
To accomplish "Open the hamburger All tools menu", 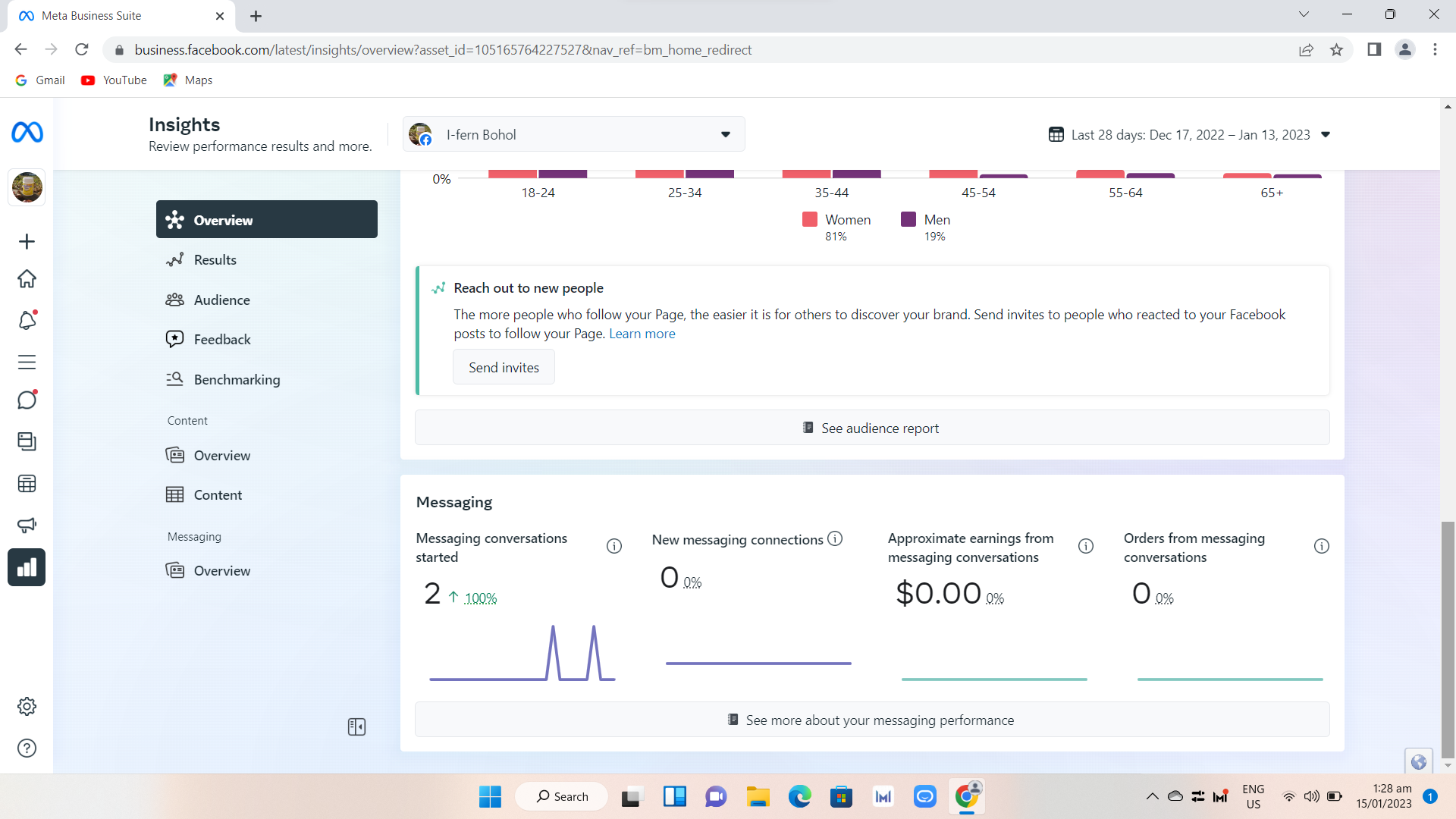I will 27,362.
